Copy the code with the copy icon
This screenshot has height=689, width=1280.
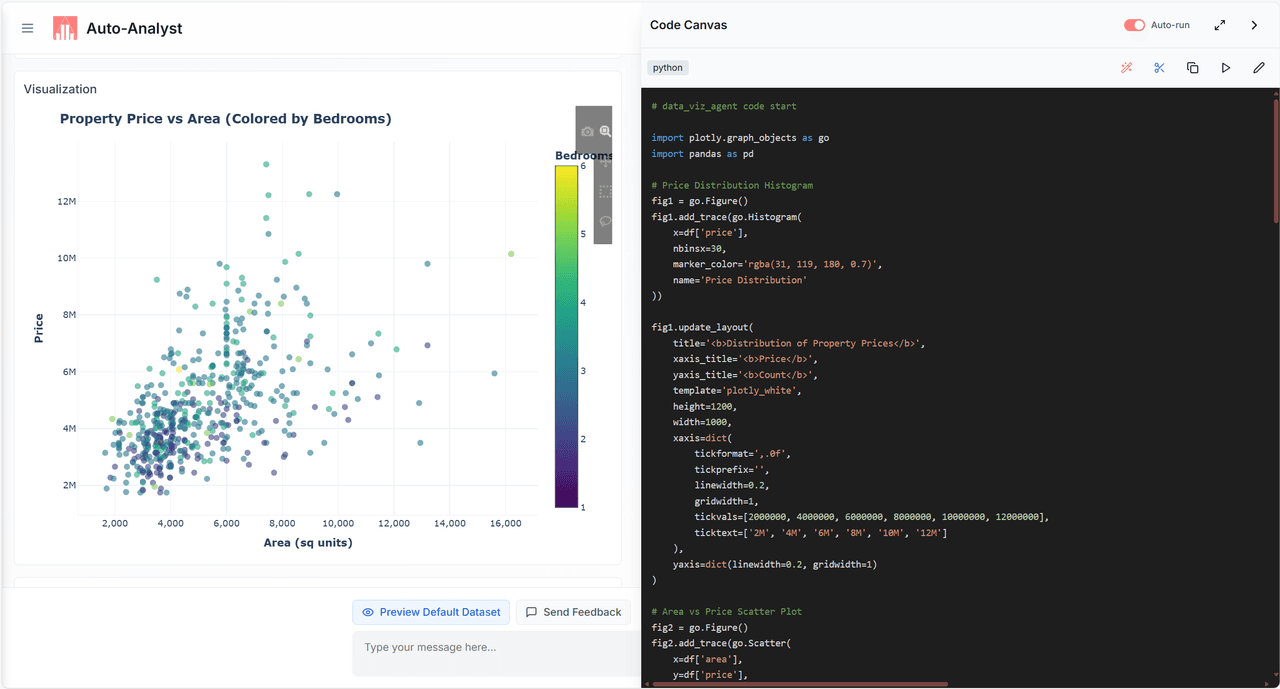(x=1192, y=68)
